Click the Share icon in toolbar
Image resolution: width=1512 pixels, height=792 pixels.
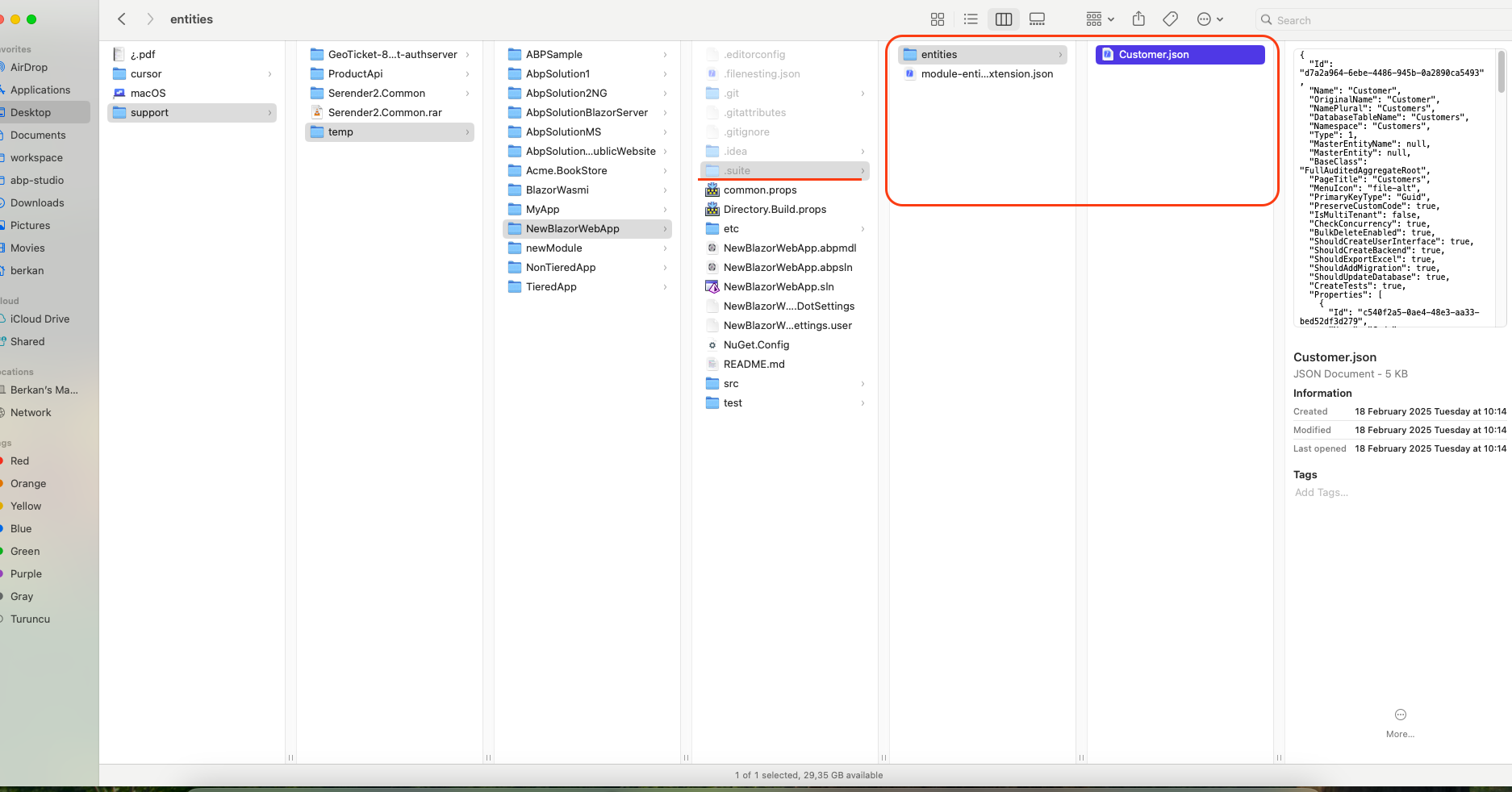point(1138,19)
